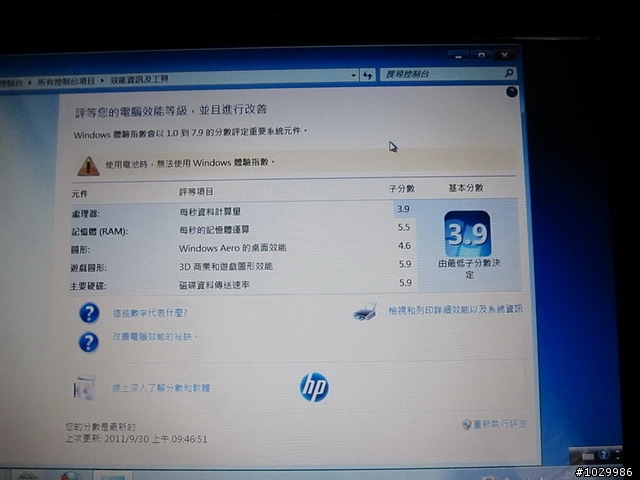Minimize the performance information window
This screenshot has height=480, width=640.
458,56
